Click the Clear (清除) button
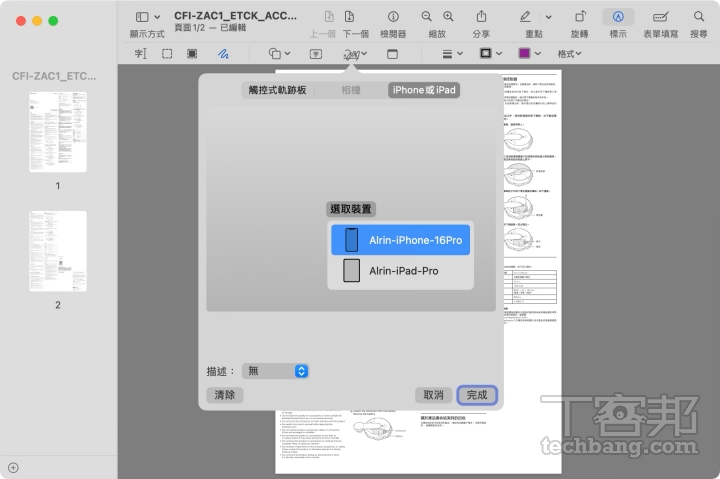Image resolution: width=720 pixels, height=479 pixels. 225,395
